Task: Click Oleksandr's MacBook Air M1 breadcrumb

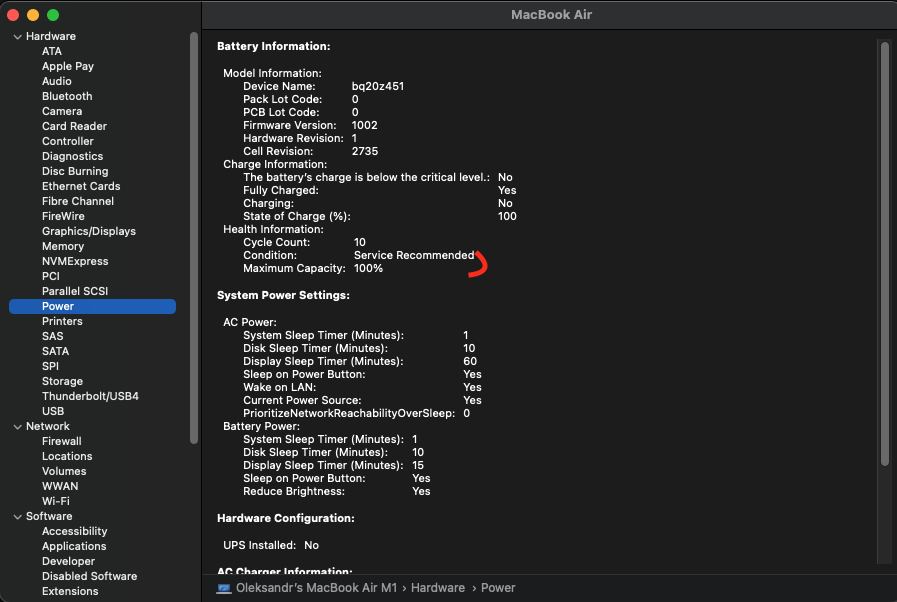Action: (318, 588)
